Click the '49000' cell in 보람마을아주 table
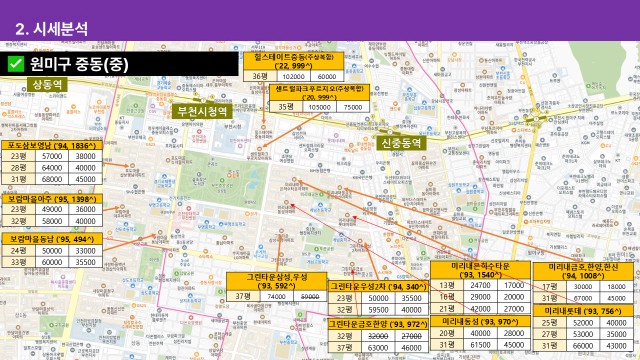 (52, 209)
